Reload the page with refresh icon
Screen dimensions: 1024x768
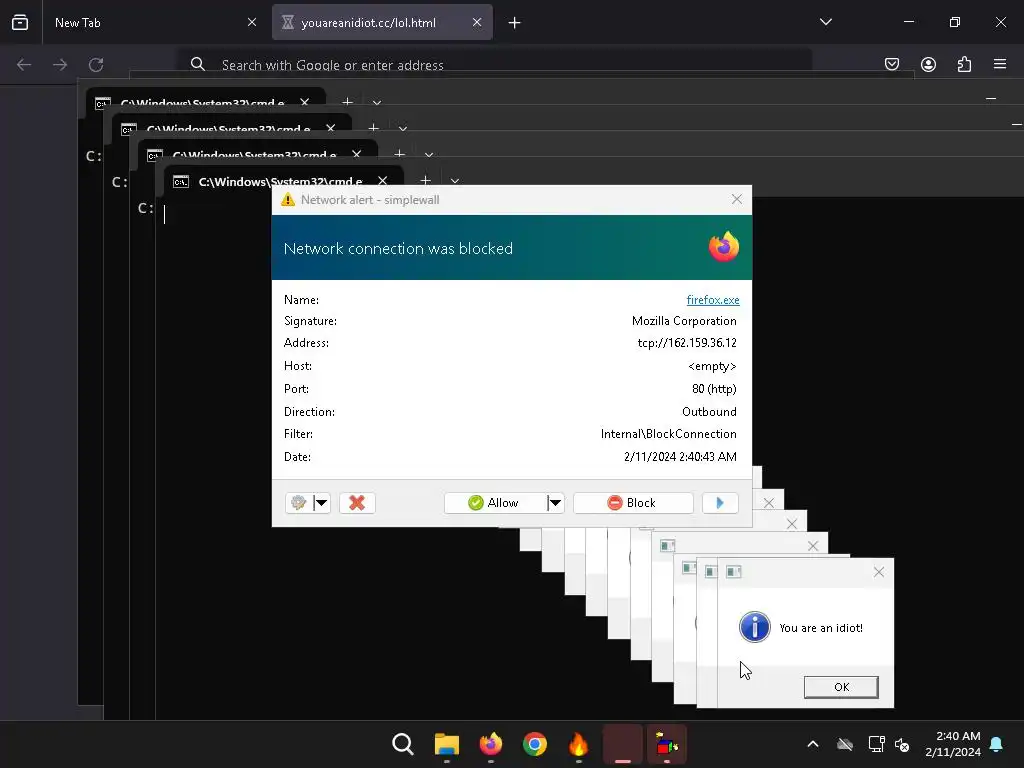(x=96, y=65)
